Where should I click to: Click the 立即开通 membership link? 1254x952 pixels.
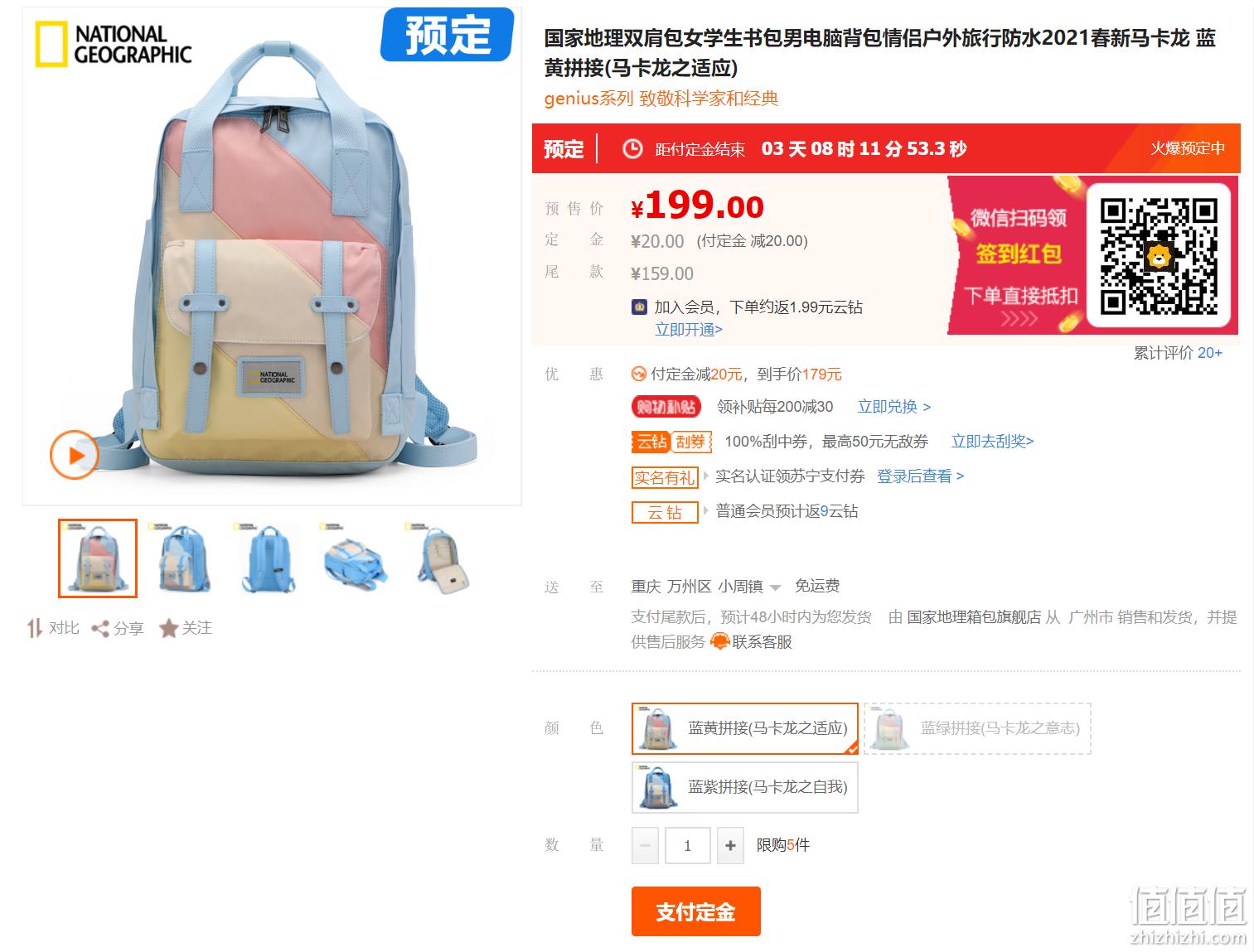tap(689, 330)
